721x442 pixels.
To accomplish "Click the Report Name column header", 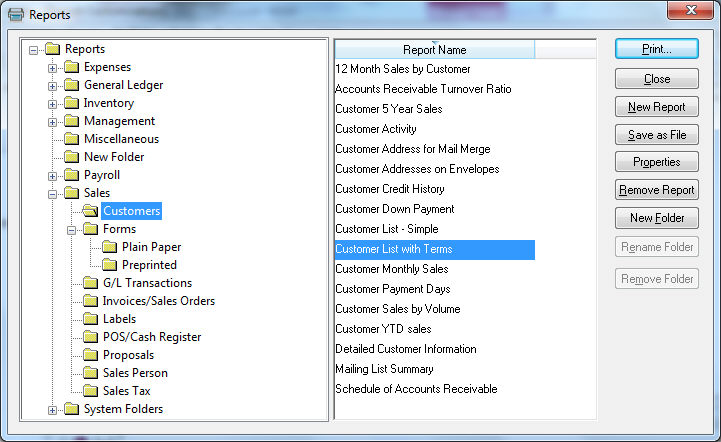I will pos(434,49).
